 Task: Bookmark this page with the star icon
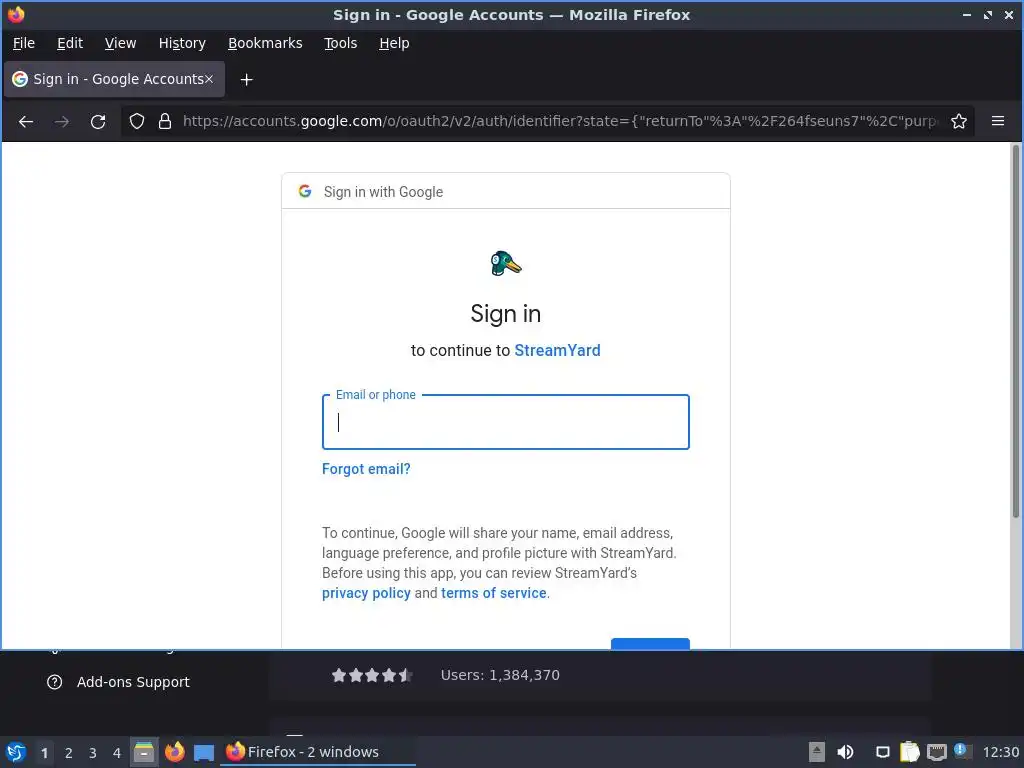[x=959, y=121]
